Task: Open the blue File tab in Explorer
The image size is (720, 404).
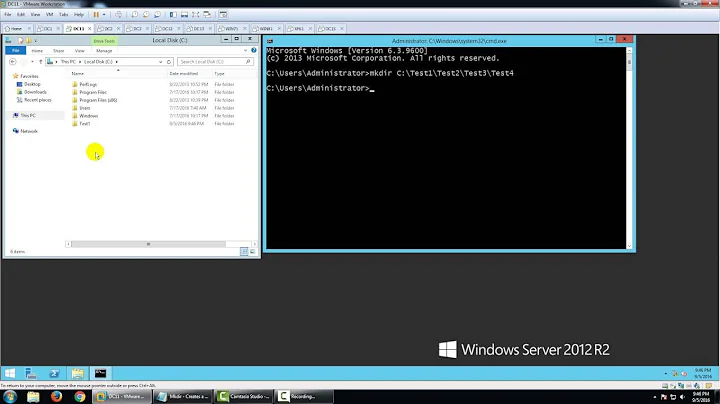Action: tap(16, 50)
